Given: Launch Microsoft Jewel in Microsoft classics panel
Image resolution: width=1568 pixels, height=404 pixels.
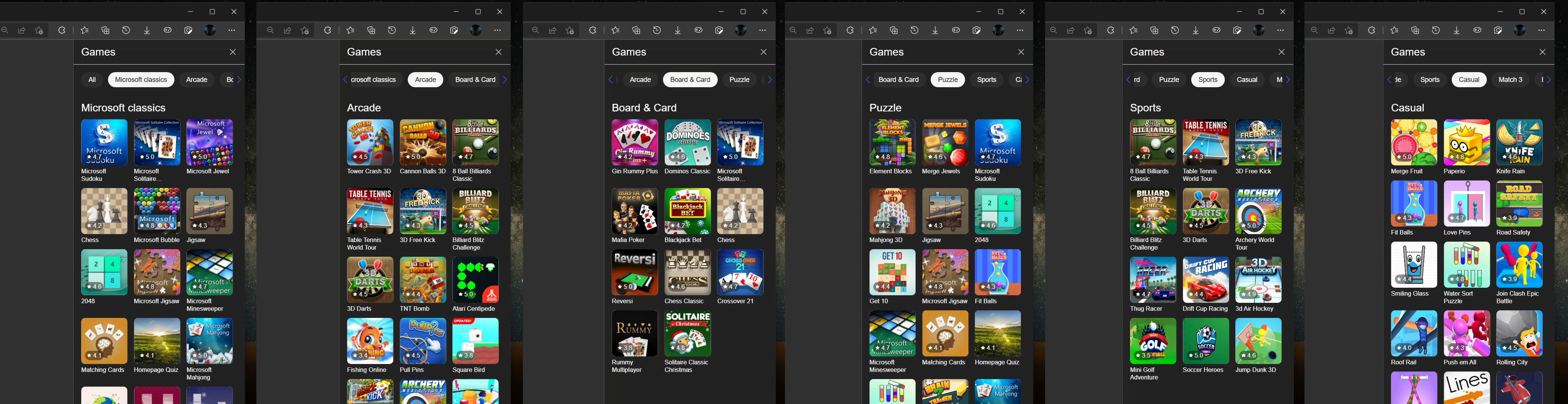Looking at the screenshot, I should coord(210,146).
